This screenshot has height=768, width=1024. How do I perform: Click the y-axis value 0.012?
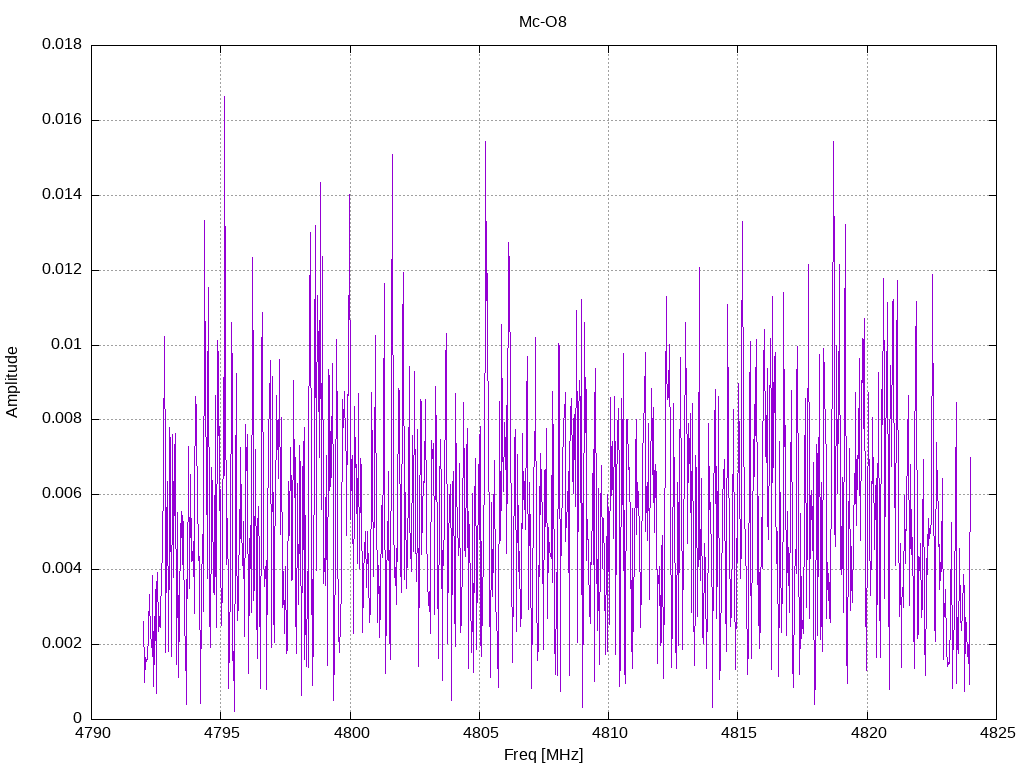click(x=62, y=269)
